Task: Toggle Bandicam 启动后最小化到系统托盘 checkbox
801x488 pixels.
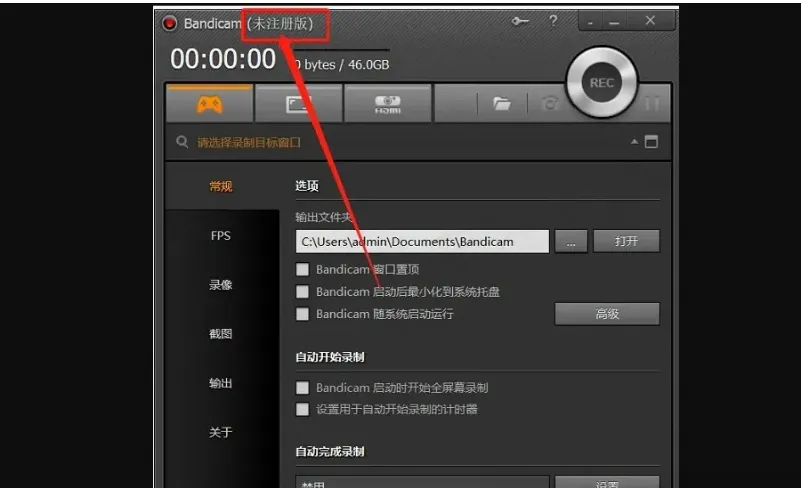Action: tap(302, 292)
